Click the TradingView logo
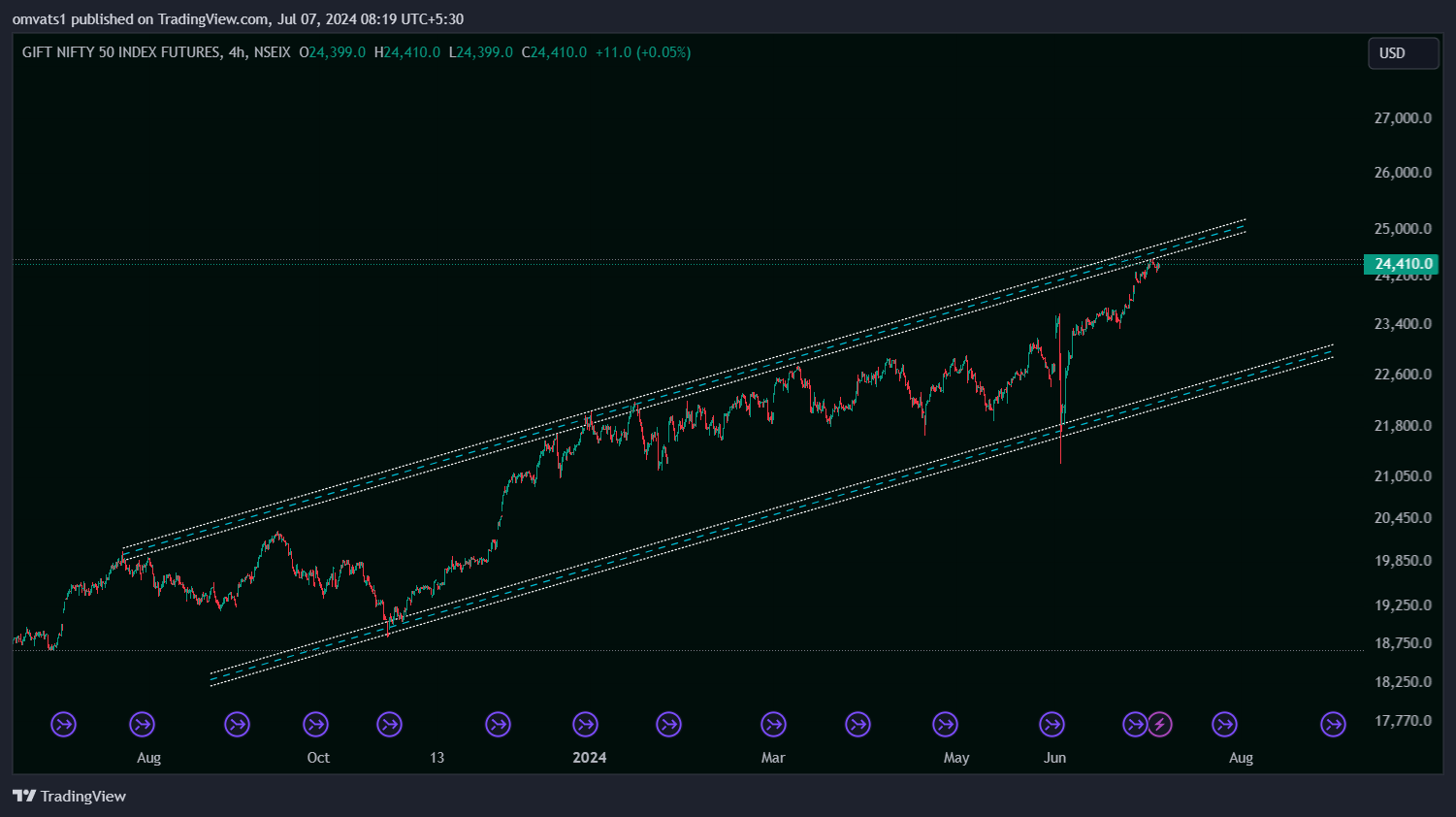Image resolution: width=1456 pixels, height=817 pixels. (70, 796)
